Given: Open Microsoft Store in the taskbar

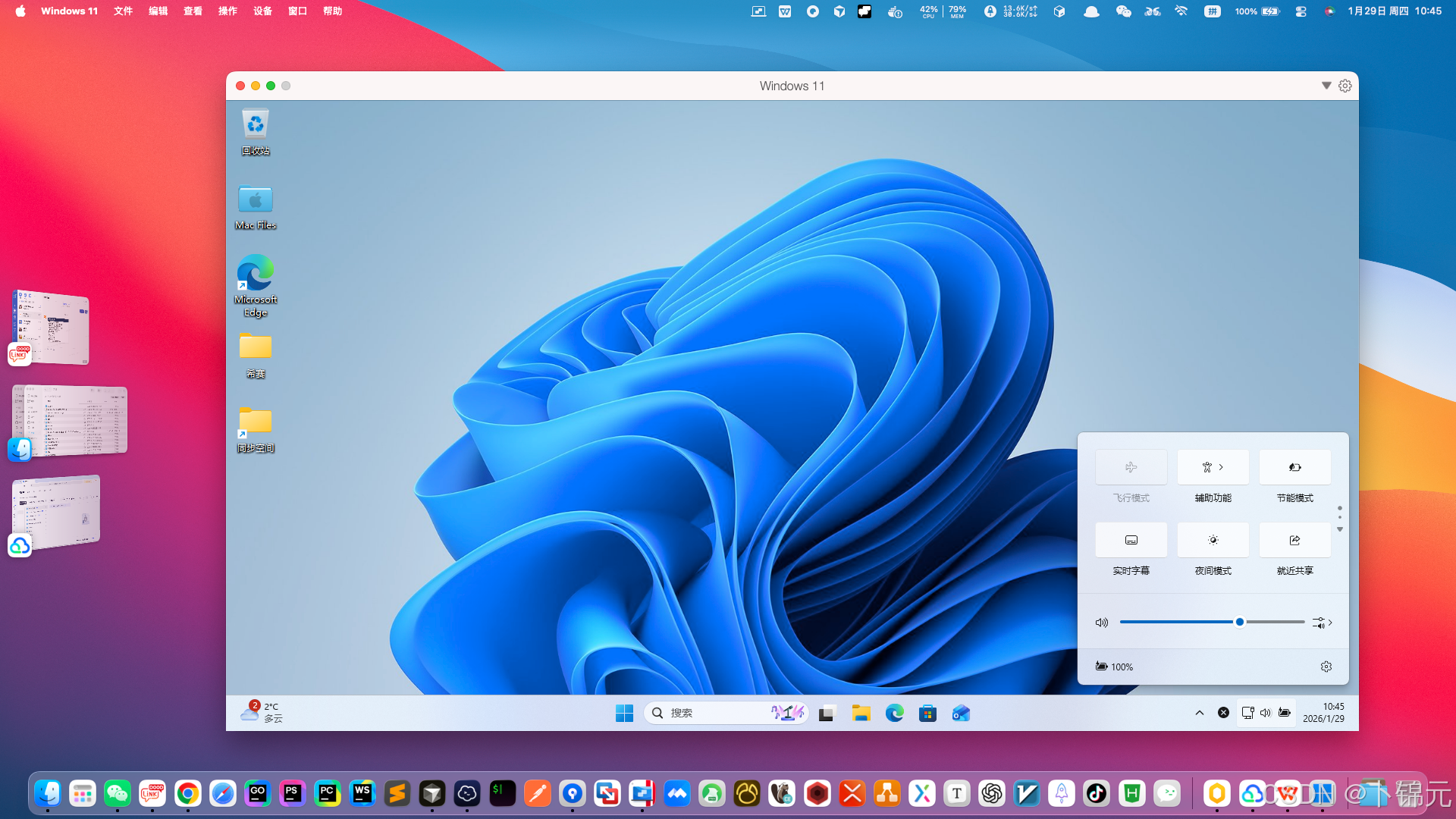Looking at the screenshot, I should pyautogui.click(x=927, y=713).
